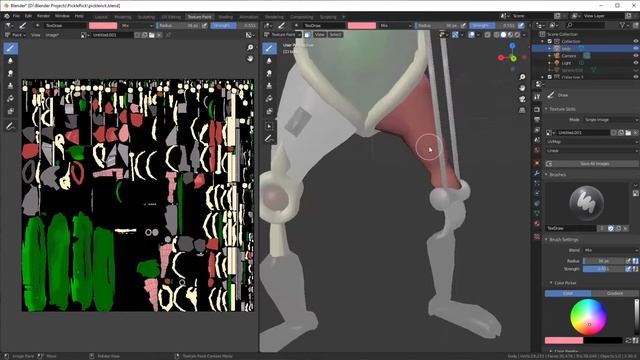Image resolution: width=640 pixels, height=360 pixels.
Task: Select the Smear tool in image editor
Action: click(x=10, y=73)
